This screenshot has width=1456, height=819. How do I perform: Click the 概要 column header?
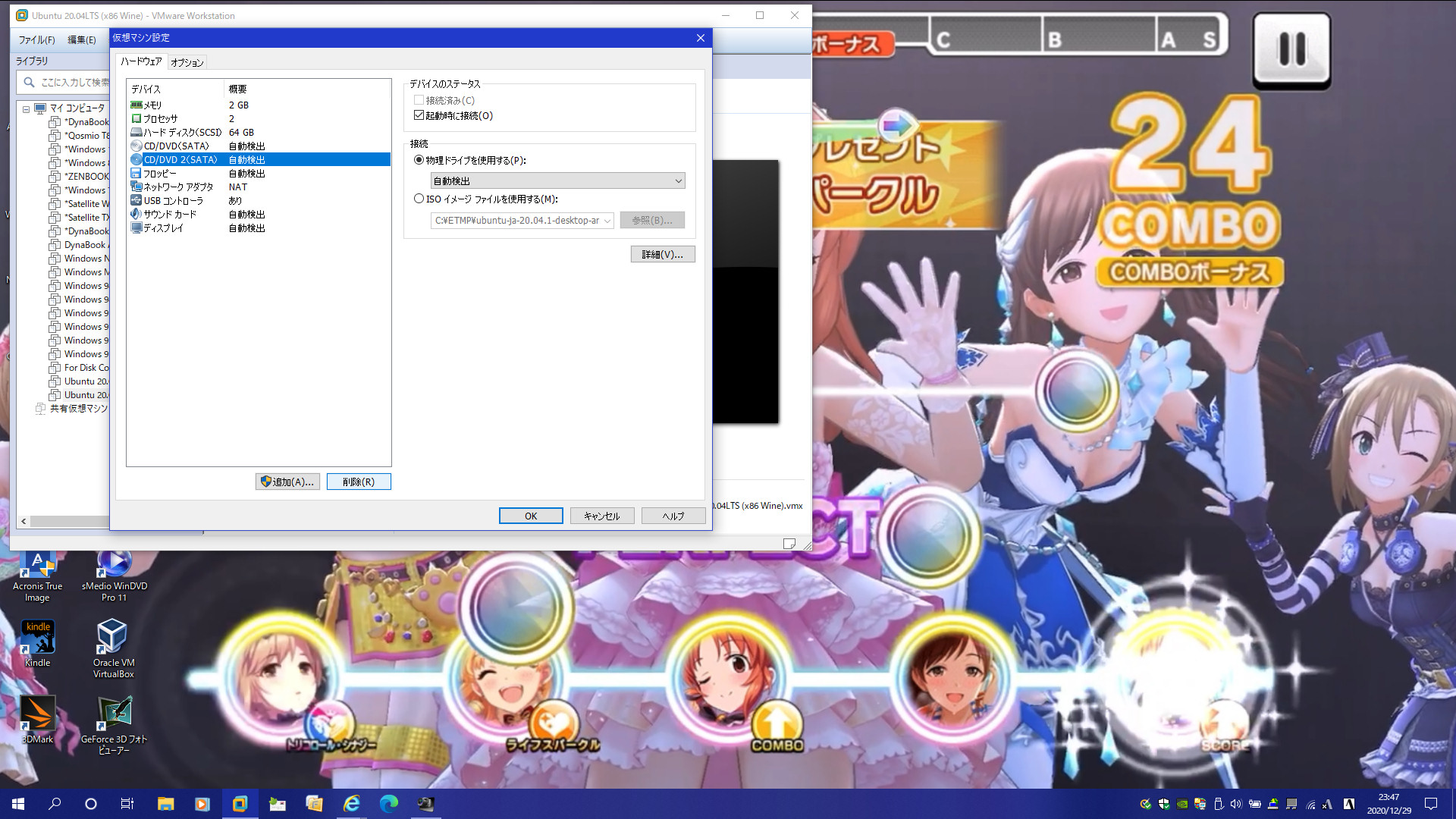coord(307,89)
